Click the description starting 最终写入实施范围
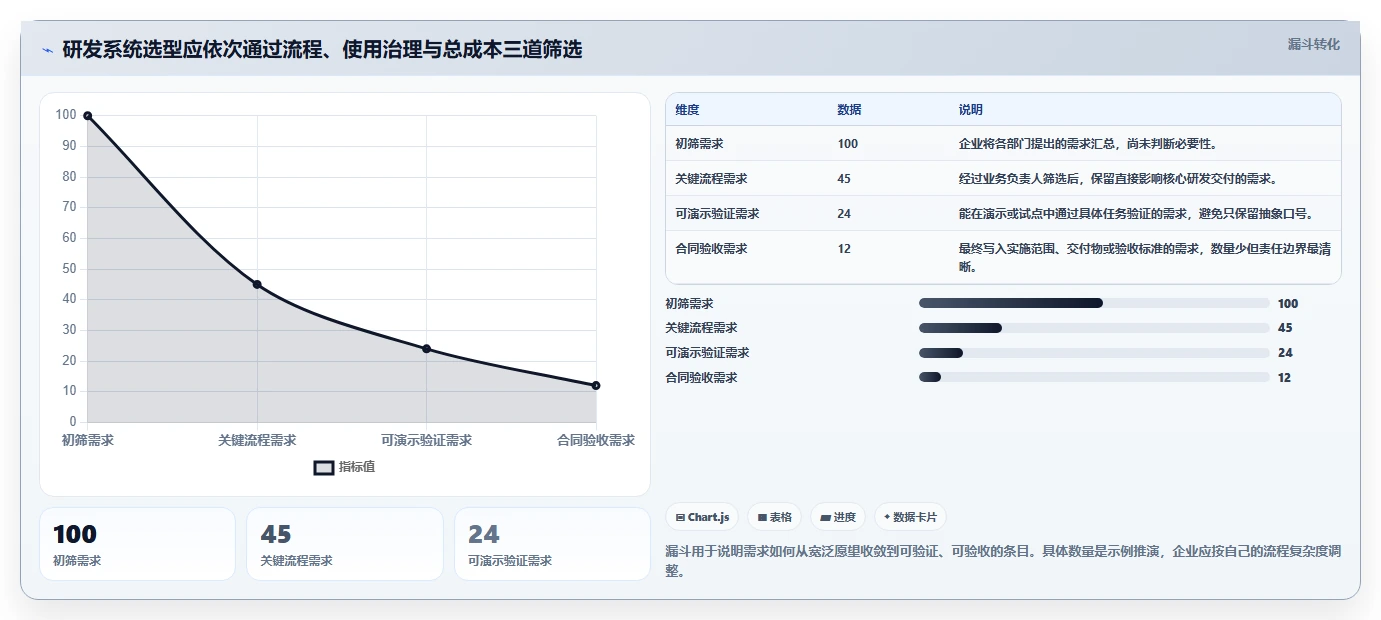Viewport: 1381px width, 620px height. pyautogui.click(x=1143, y=258)
